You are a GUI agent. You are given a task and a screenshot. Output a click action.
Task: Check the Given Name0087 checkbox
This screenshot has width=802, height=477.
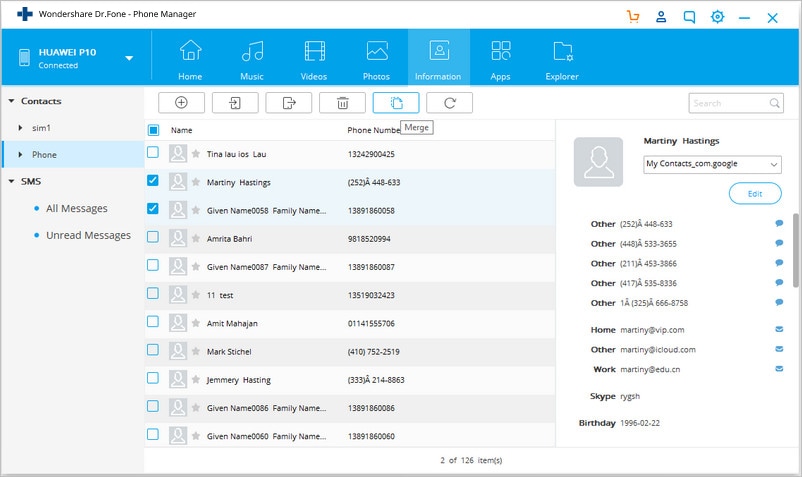(152, 265)
